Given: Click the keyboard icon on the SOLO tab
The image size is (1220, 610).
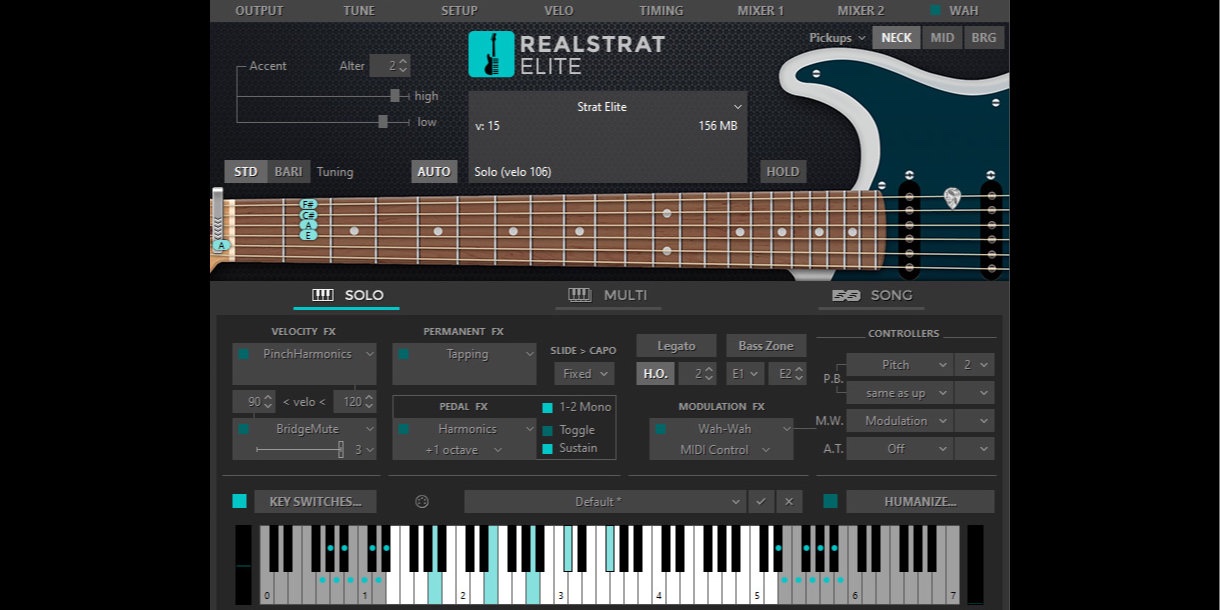Looking at the screenshot, I should pyautogui.click(x=322, y=294).
